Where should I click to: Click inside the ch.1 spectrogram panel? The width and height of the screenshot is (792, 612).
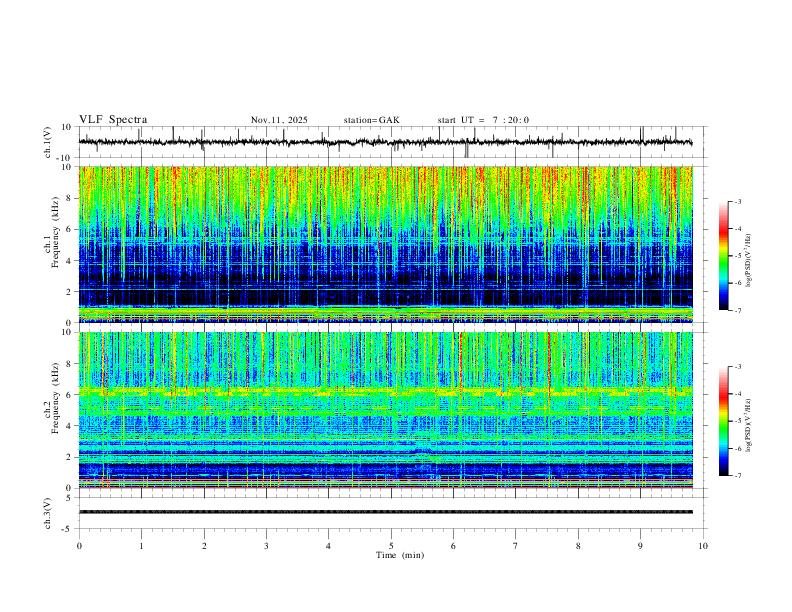point(385,244)
